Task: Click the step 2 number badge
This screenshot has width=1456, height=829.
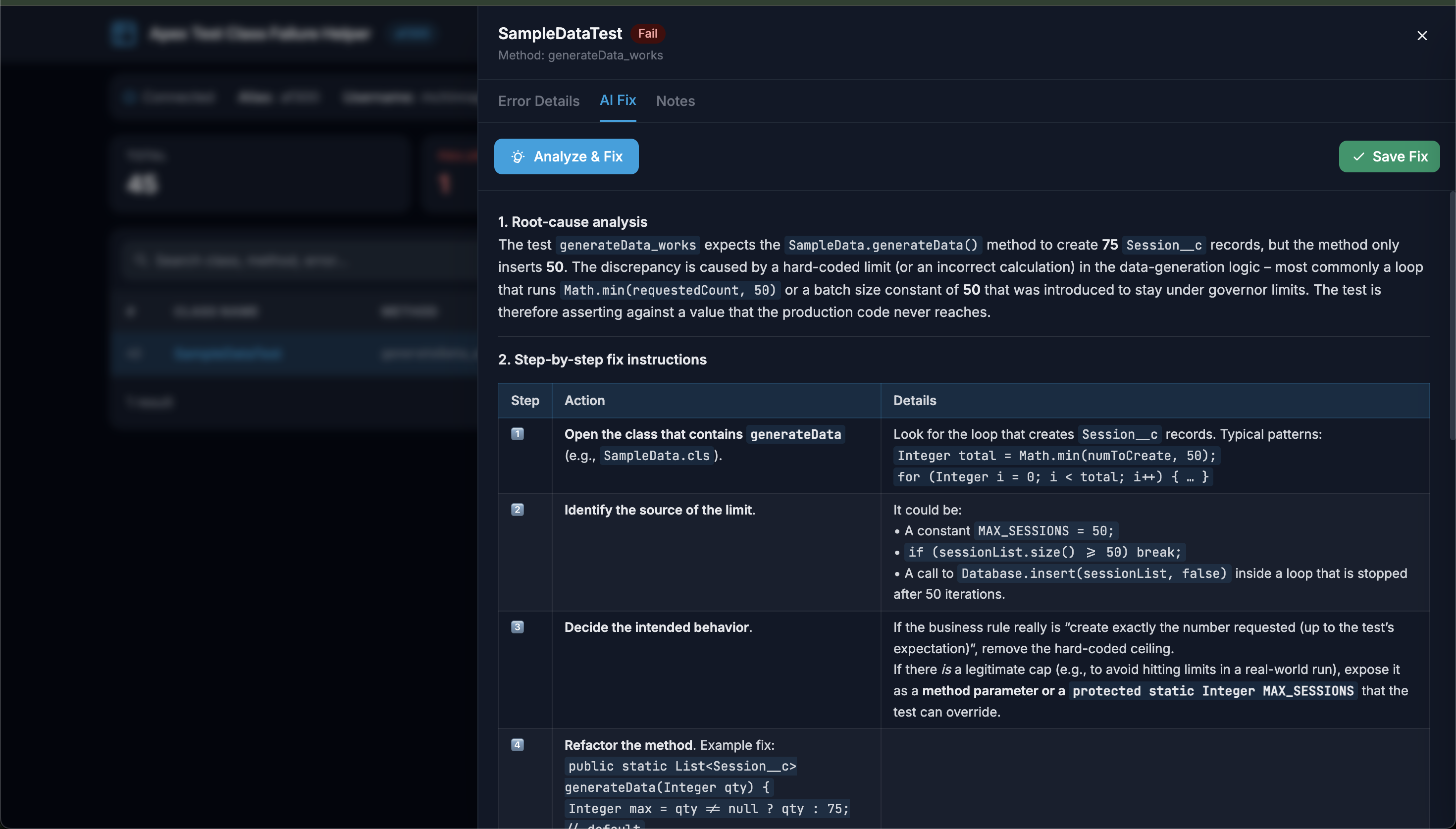Action: click(517, 510)
